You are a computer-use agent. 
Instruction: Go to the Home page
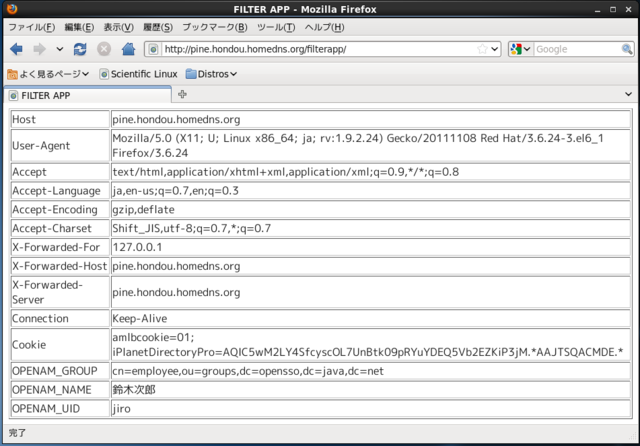[x=128, y=49]
